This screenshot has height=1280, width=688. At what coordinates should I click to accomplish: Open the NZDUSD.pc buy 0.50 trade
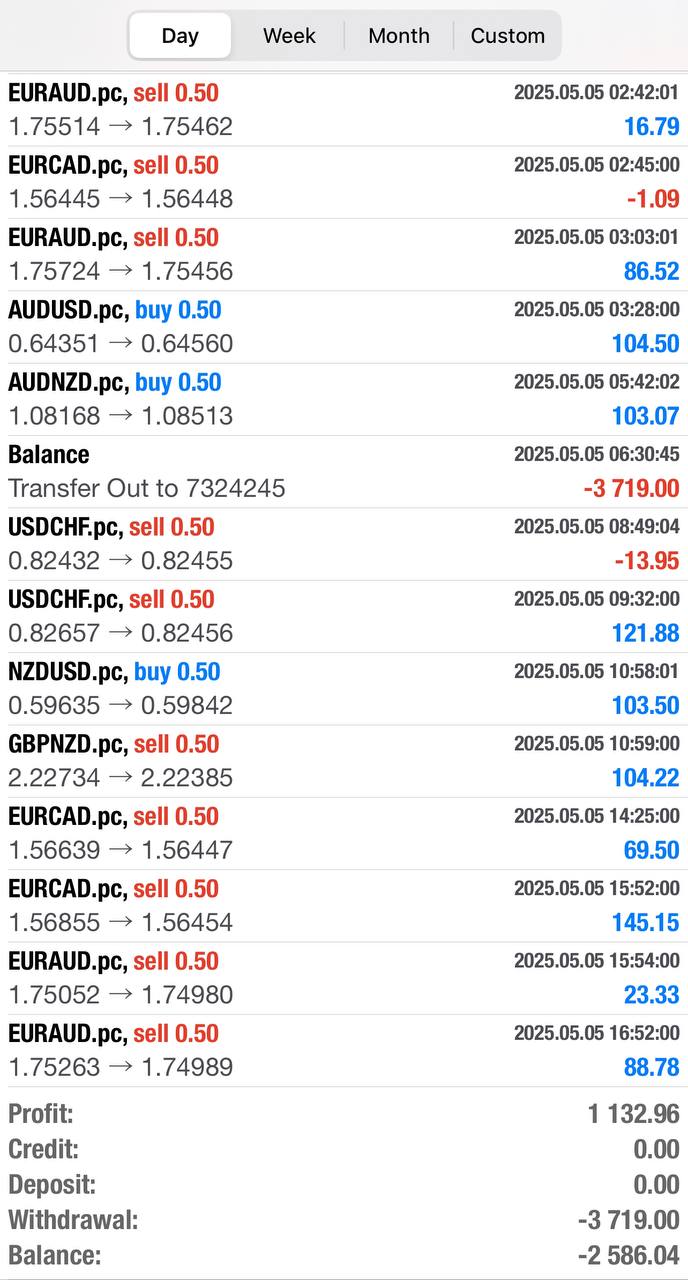tap(344, 688)
